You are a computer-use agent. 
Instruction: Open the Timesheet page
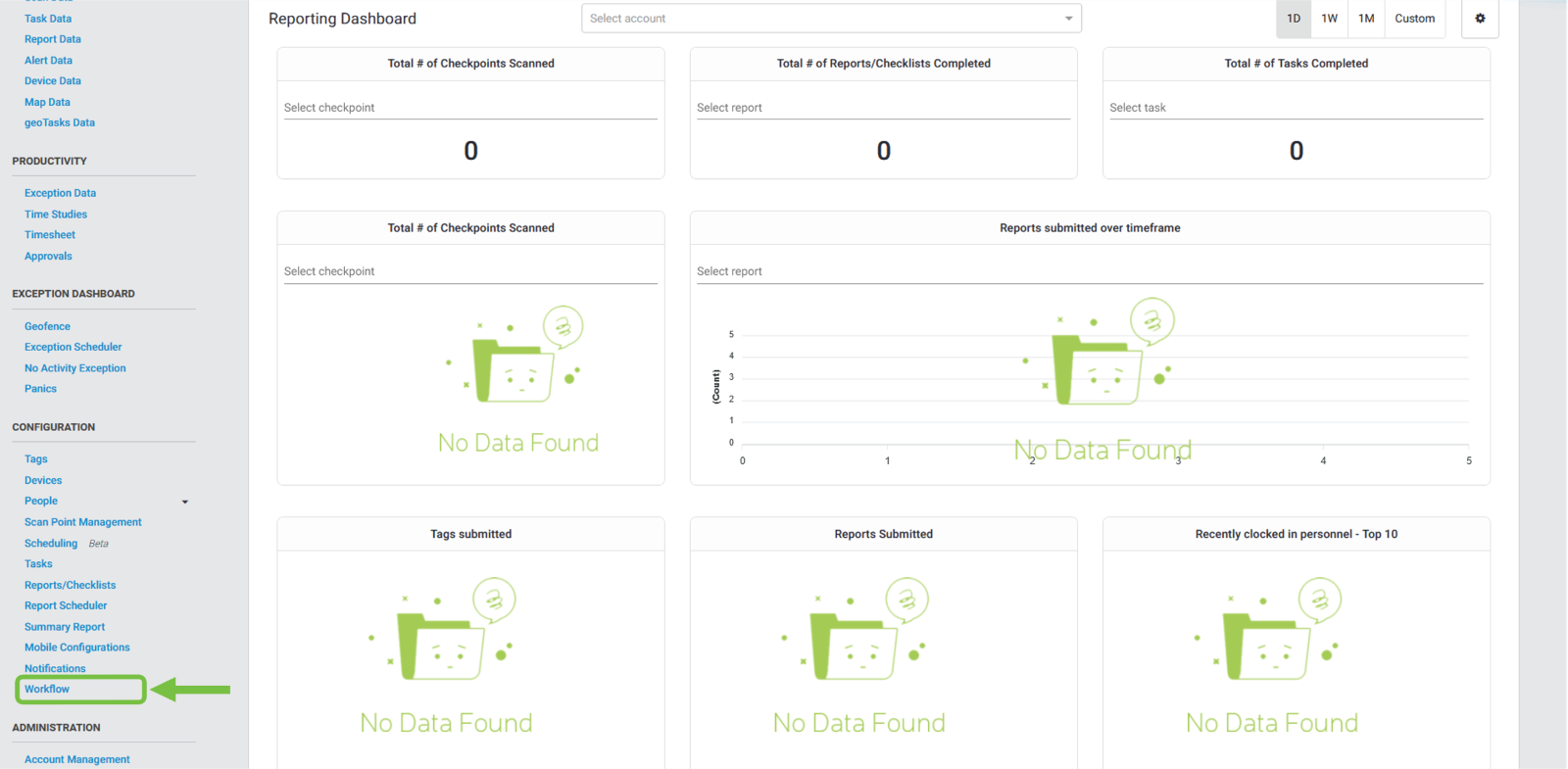point(50,235)
